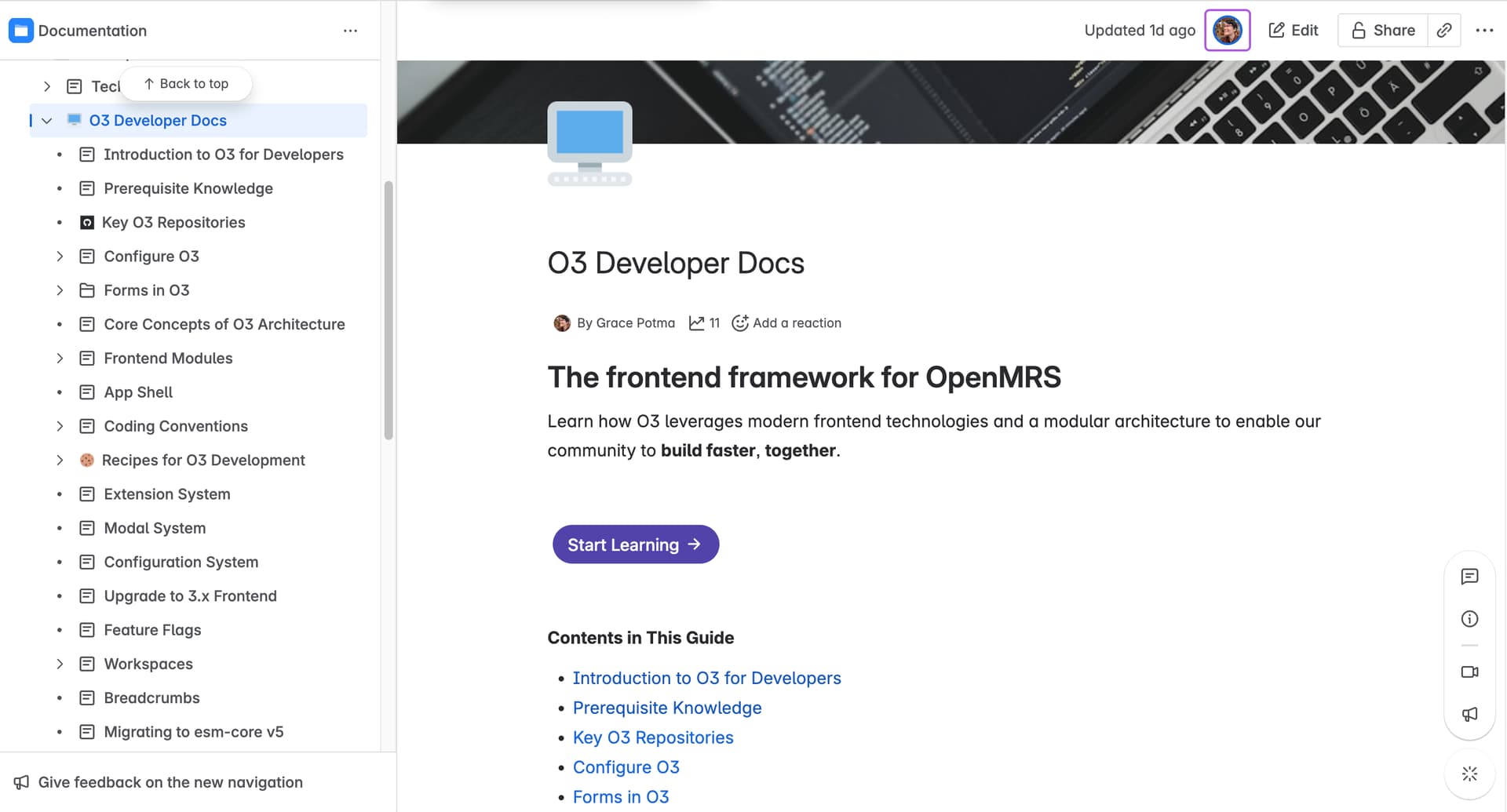Click the Start Learning button
This screenshot has width=1507, height=812.
[x=636, y=544]
